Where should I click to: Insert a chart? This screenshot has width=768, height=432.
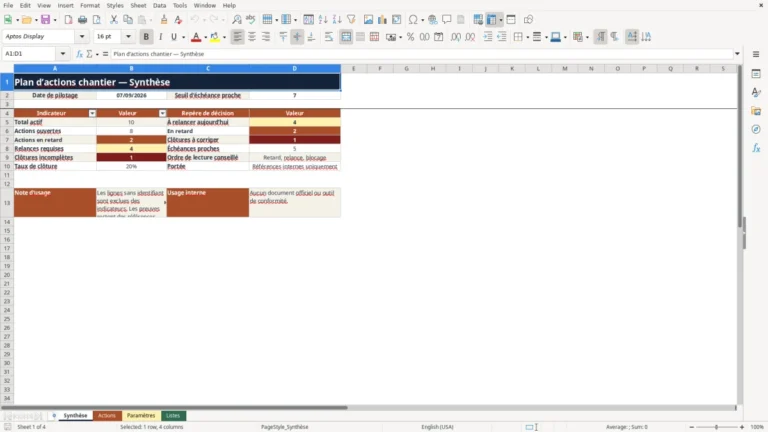tap(383, 20)
